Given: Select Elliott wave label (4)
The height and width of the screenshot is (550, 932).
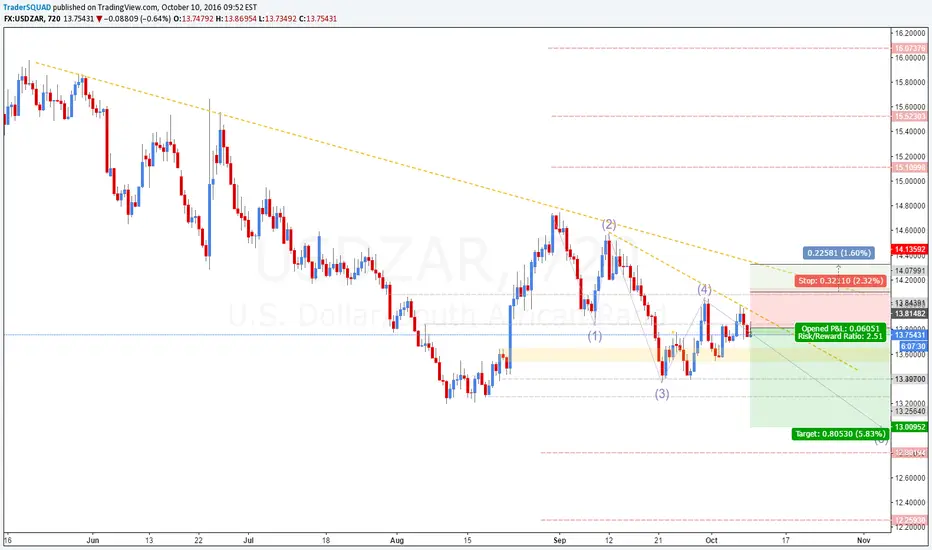Looking at the screenshot, I should pyautogui.click(x=704, y=290).
